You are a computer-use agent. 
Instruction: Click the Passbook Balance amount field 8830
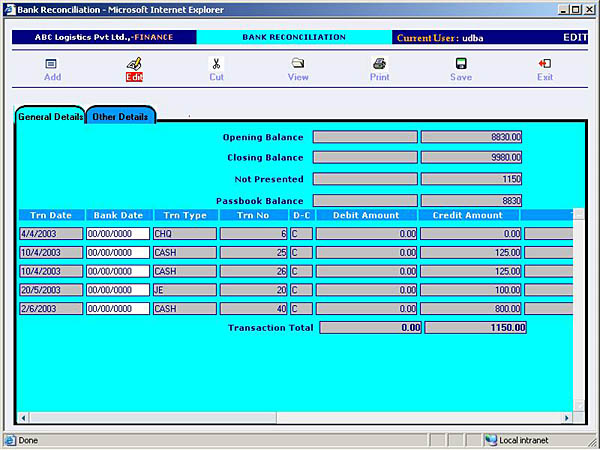click(x=471, y=201)
